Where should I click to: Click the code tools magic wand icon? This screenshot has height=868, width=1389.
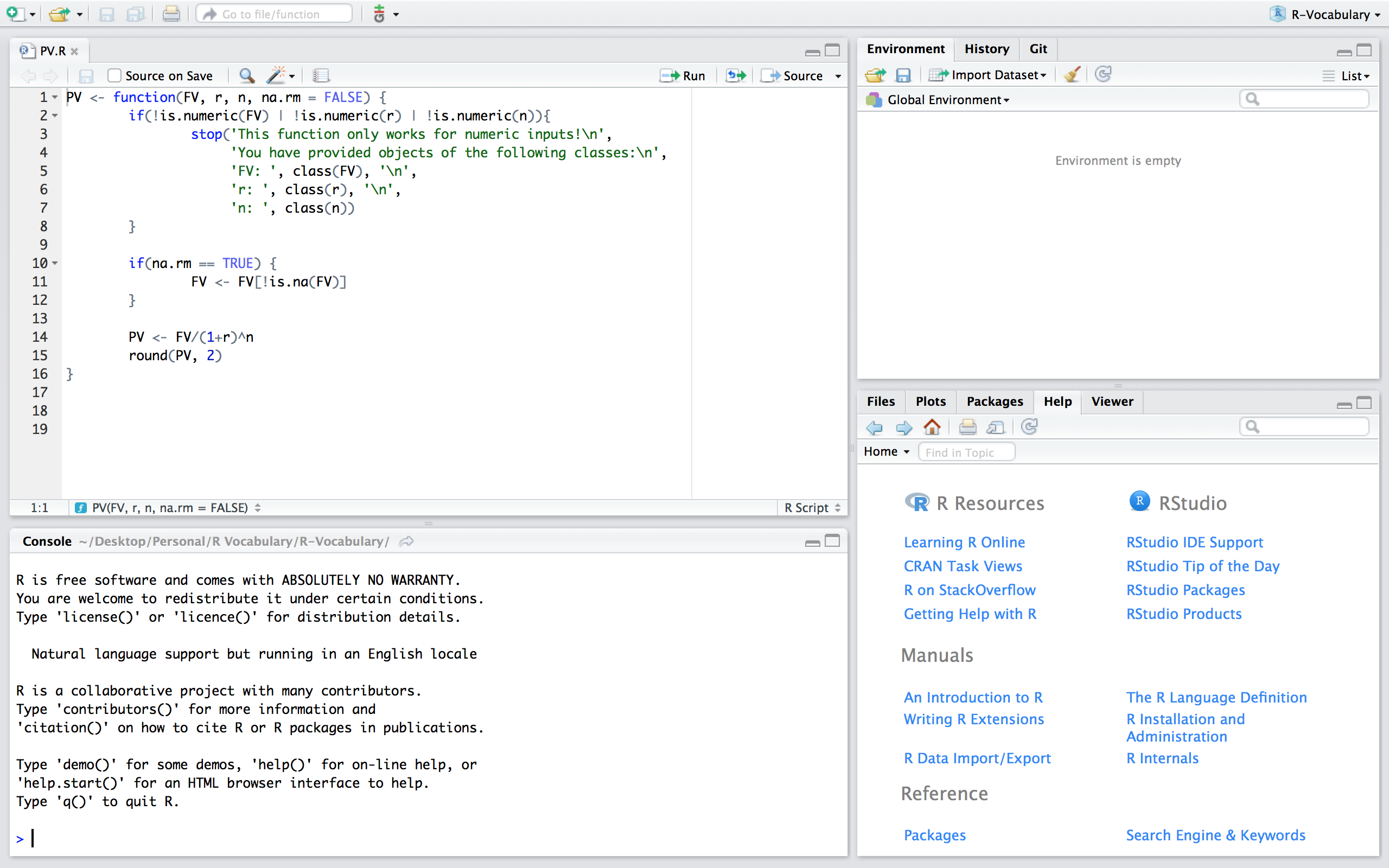pos(277,75)
